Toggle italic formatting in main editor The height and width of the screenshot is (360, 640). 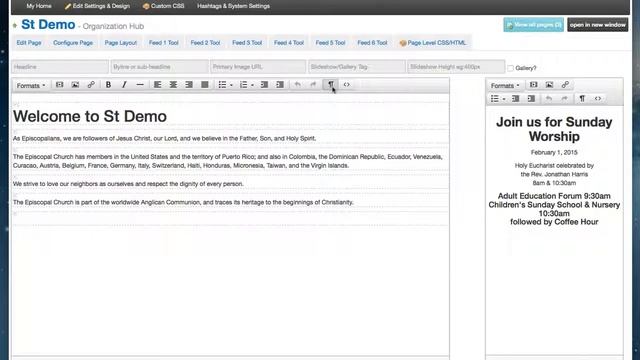click(x=124, y=85)
